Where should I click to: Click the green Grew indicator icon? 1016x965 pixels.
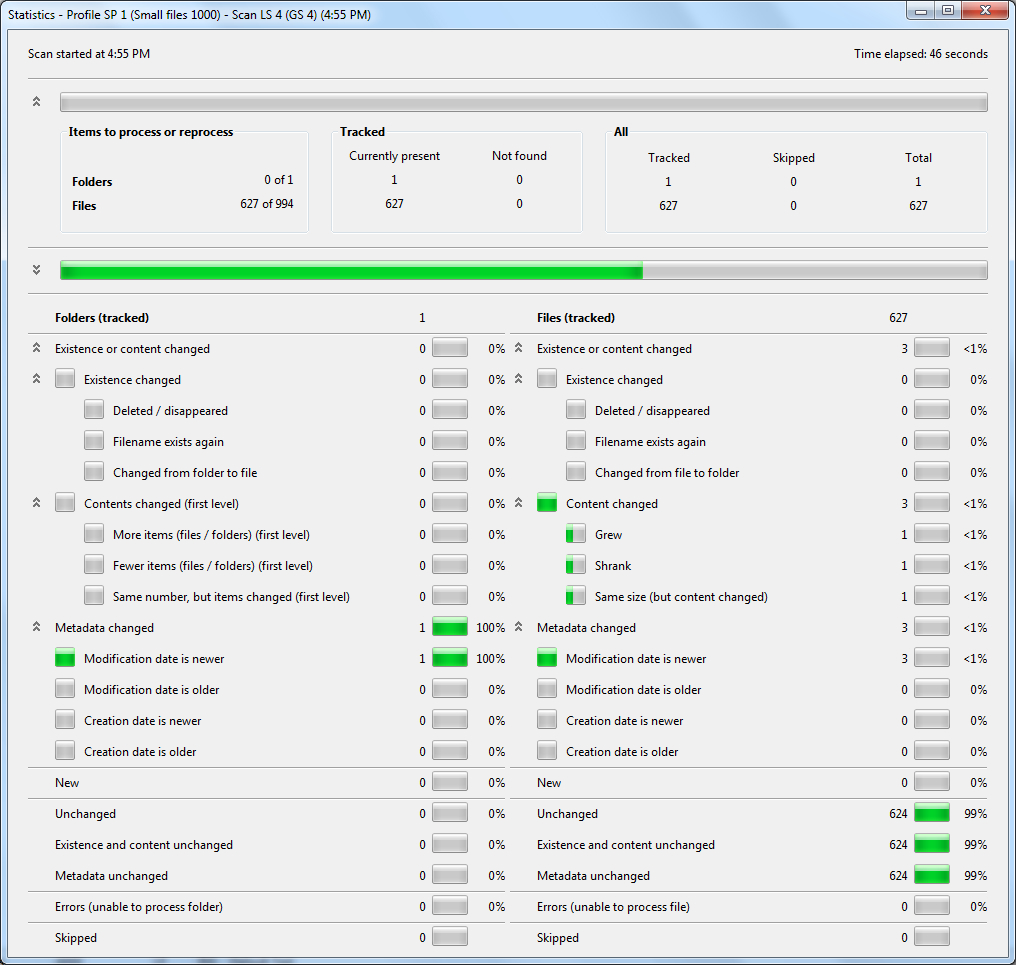[576, 535]
